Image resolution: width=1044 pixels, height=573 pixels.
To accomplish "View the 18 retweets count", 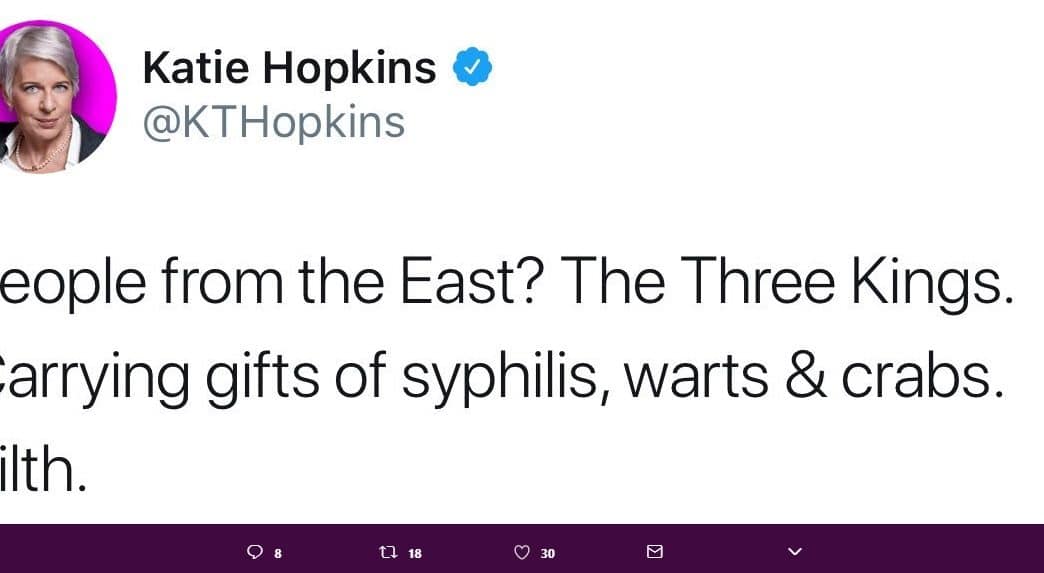I will (x=415, y=553).
